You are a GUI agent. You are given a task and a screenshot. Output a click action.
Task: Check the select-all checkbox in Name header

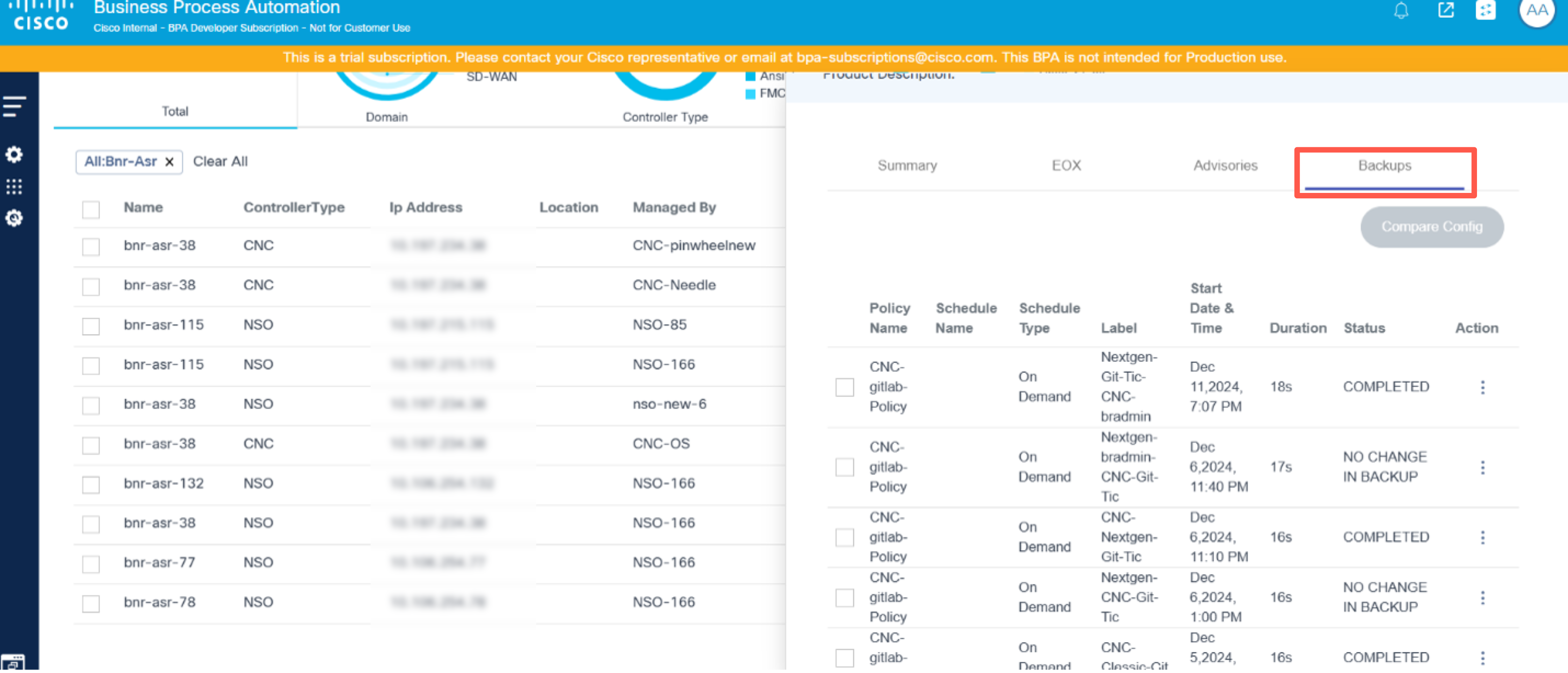point(91,209)
